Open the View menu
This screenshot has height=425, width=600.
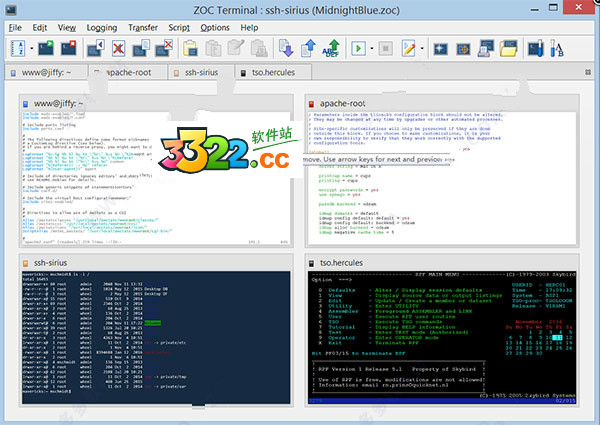[x=67, y=28]
